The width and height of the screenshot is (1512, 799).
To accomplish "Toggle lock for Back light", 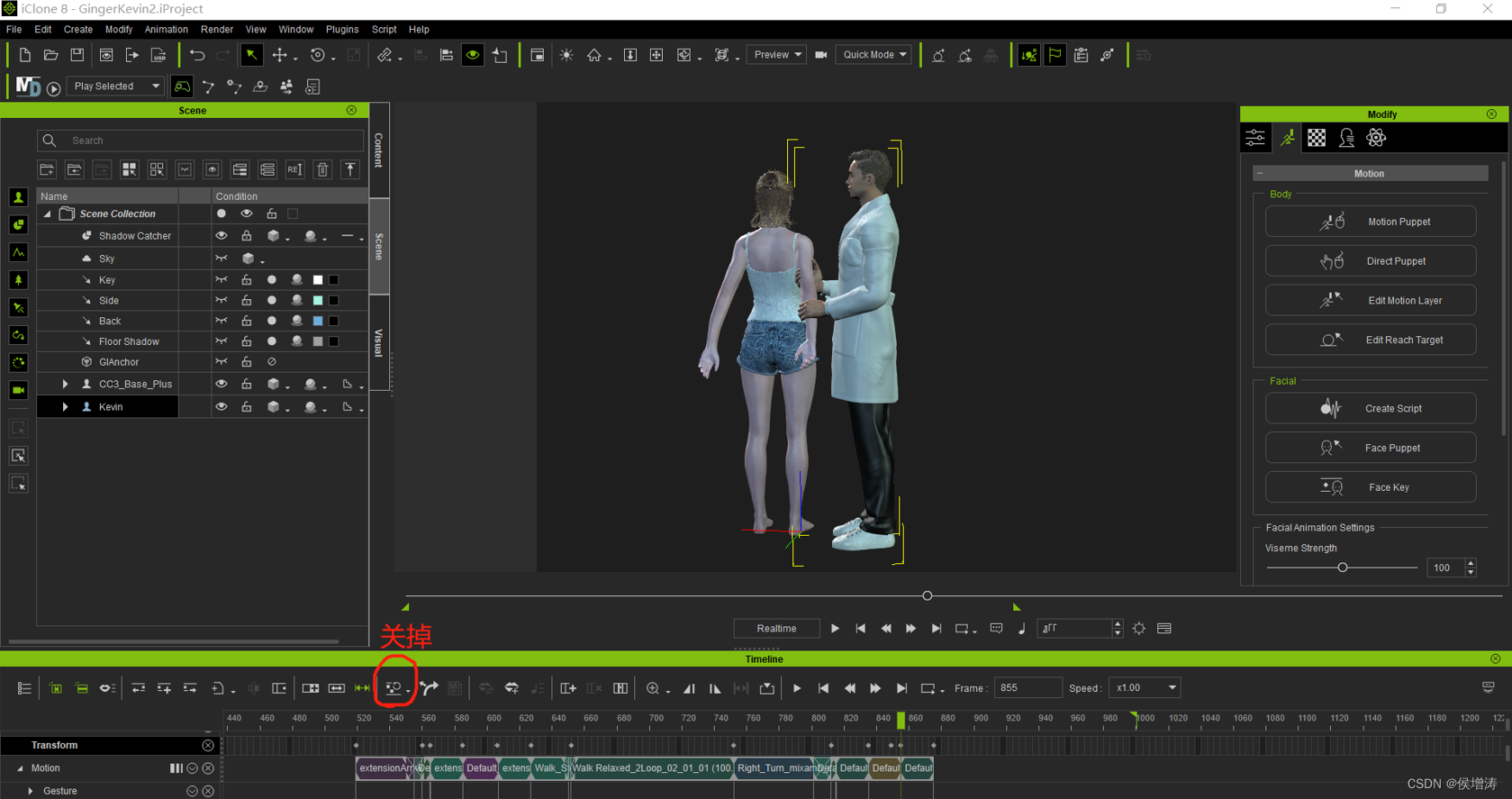I will pyautogui.click(x=246, y=321).
